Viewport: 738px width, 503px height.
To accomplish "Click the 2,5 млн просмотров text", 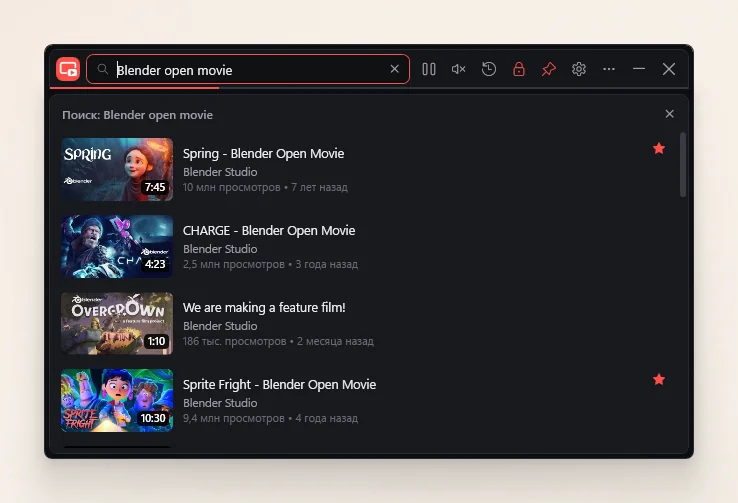I will coord(233,264).
